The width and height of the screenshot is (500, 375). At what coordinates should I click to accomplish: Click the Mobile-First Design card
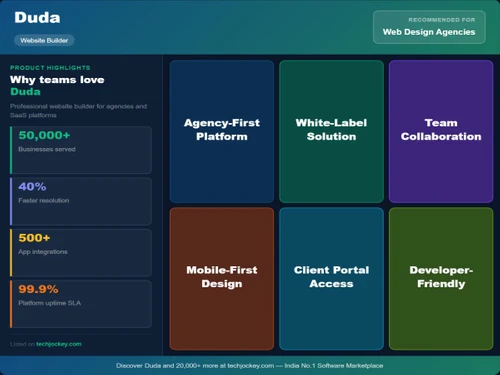[222, 279]
